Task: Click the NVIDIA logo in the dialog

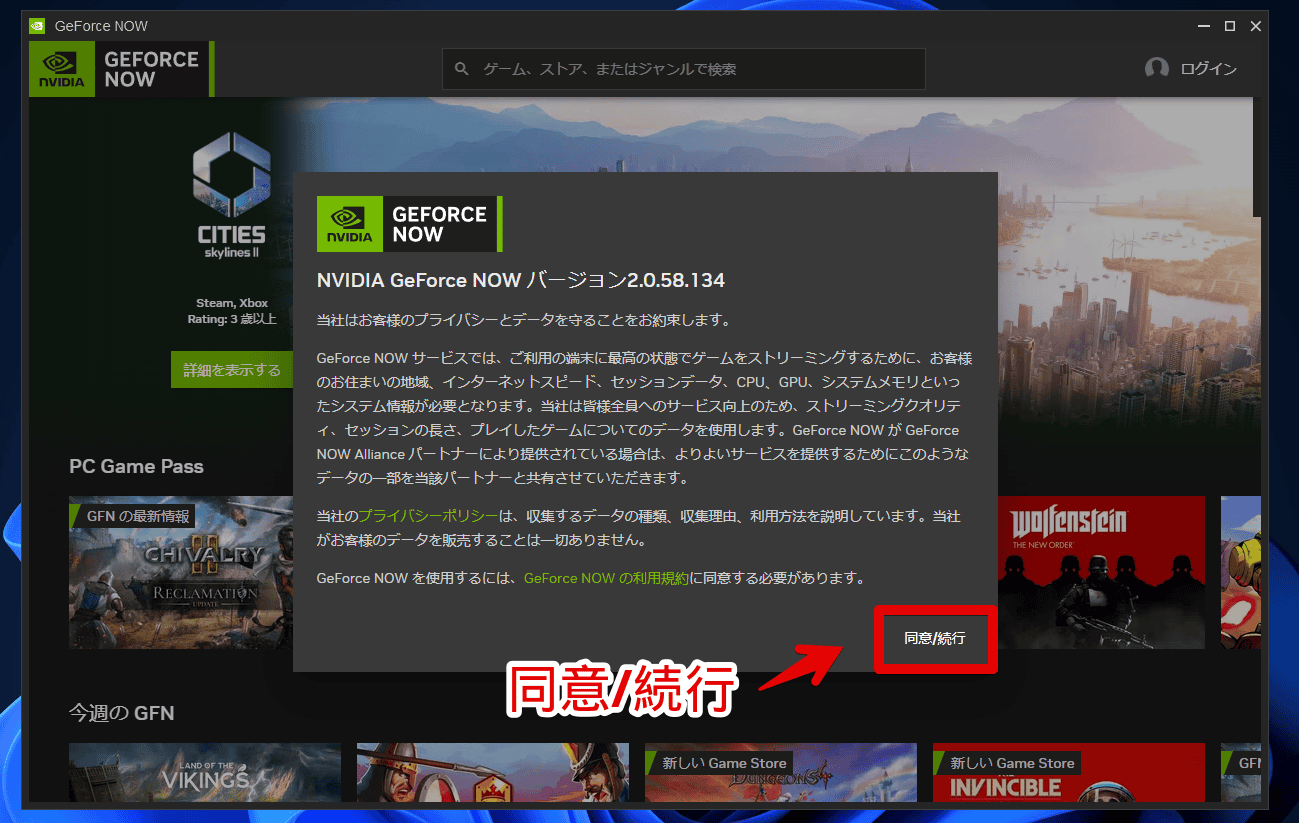Action: pos(408,223)
